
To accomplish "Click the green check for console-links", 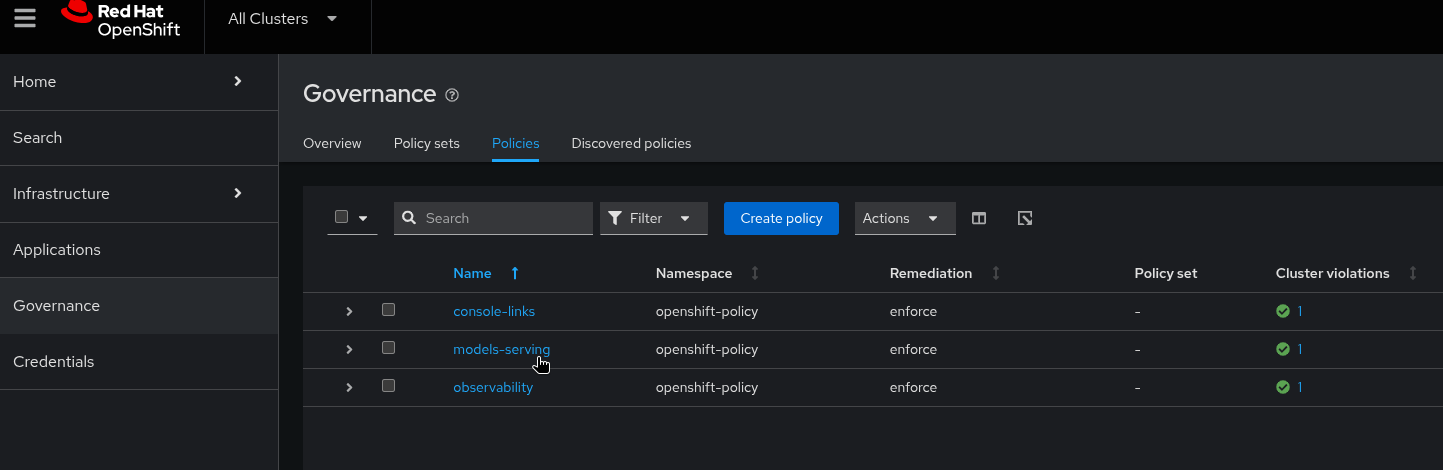I will click(x=1283, y=311).
